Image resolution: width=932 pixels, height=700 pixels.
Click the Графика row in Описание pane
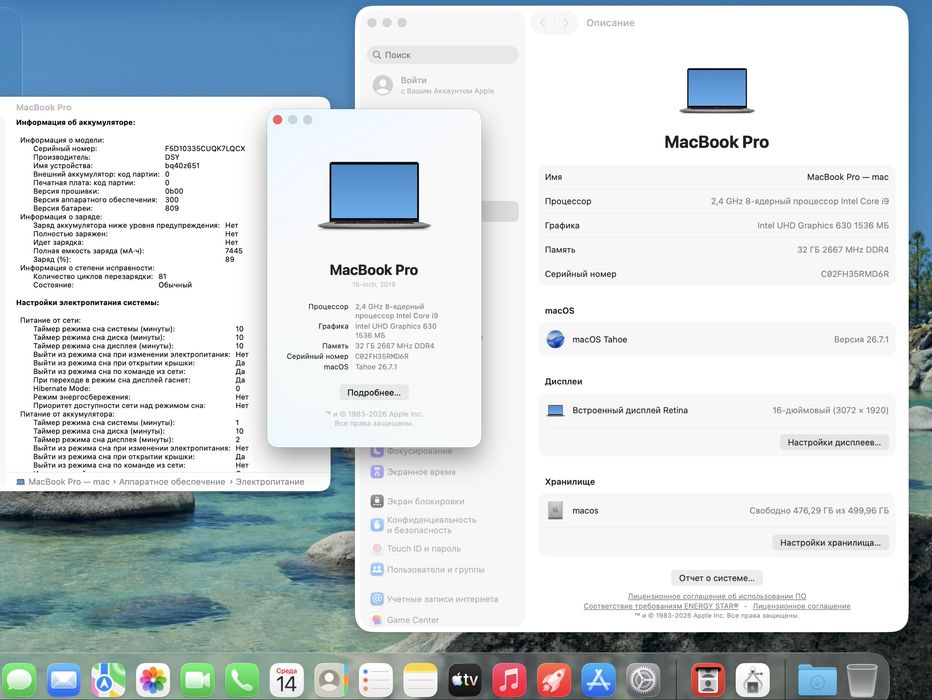tap(717, 226)
